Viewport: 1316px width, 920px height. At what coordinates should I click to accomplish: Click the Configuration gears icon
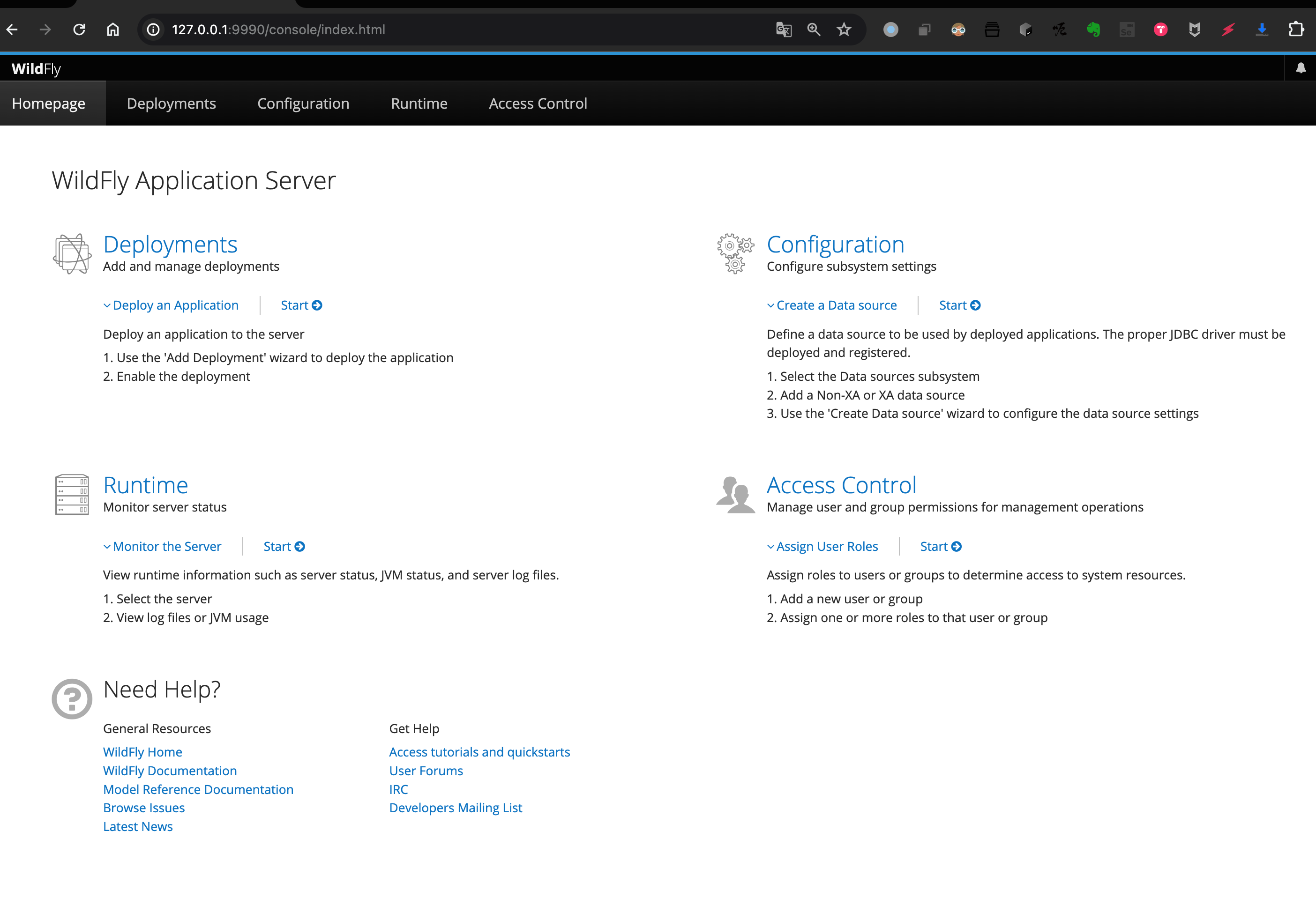(735, 253)
